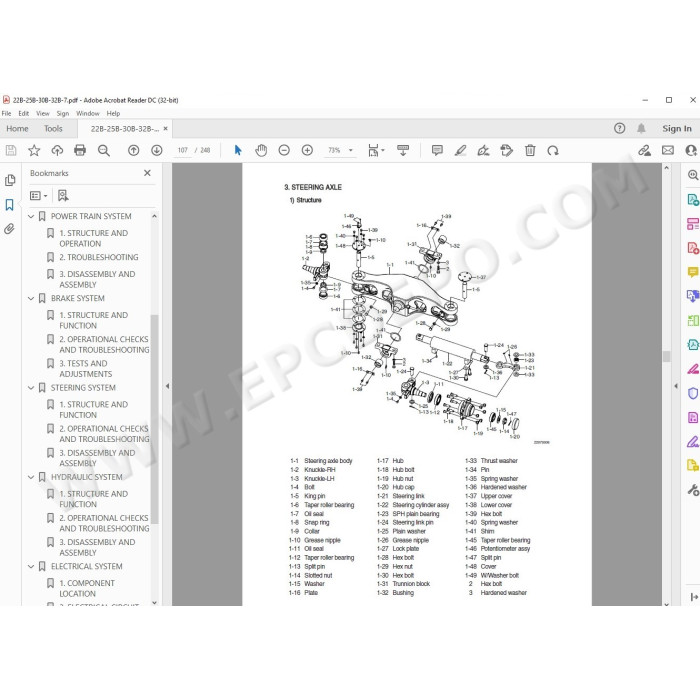The height and width of the screenshot is (700, 700).
Task: Open the Edit menu
Action: click(x=24, y=113)
